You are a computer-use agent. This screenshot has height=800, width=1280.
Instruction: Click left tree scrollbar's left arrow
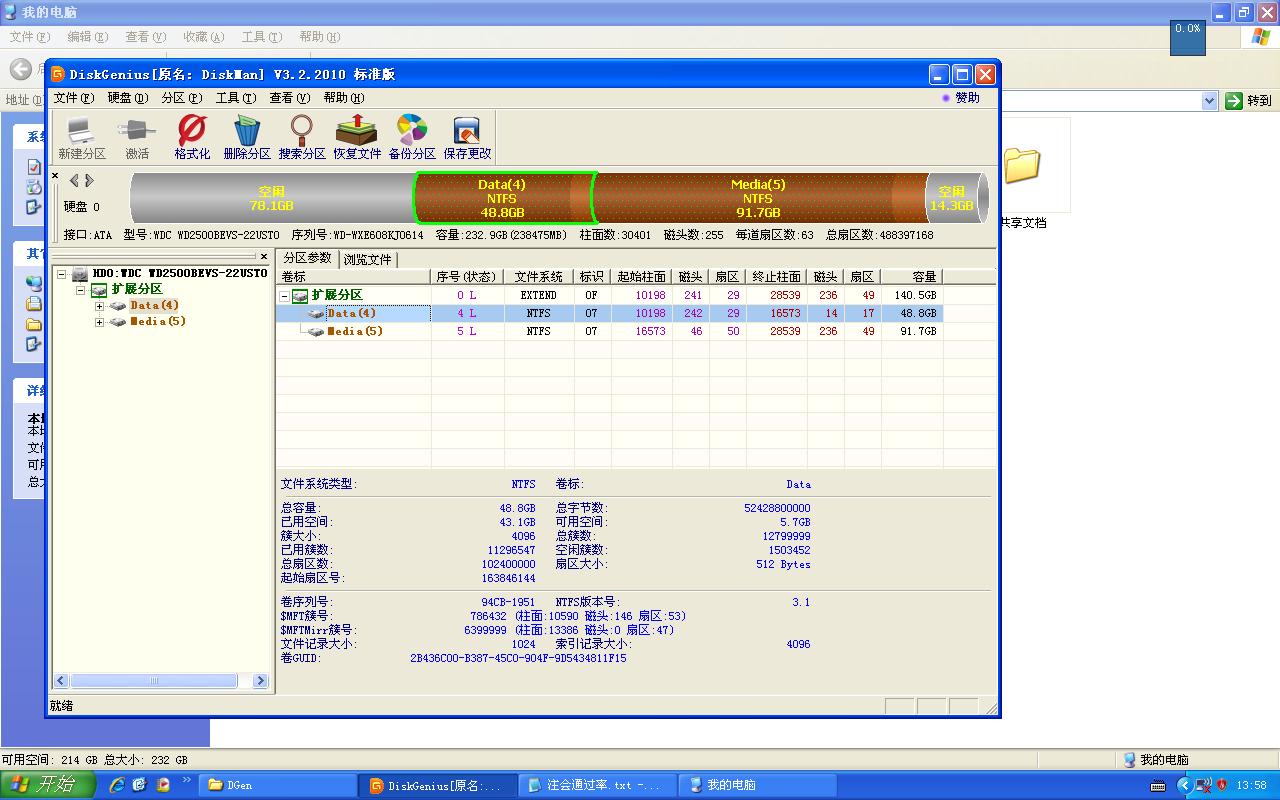tap(61, 681)
